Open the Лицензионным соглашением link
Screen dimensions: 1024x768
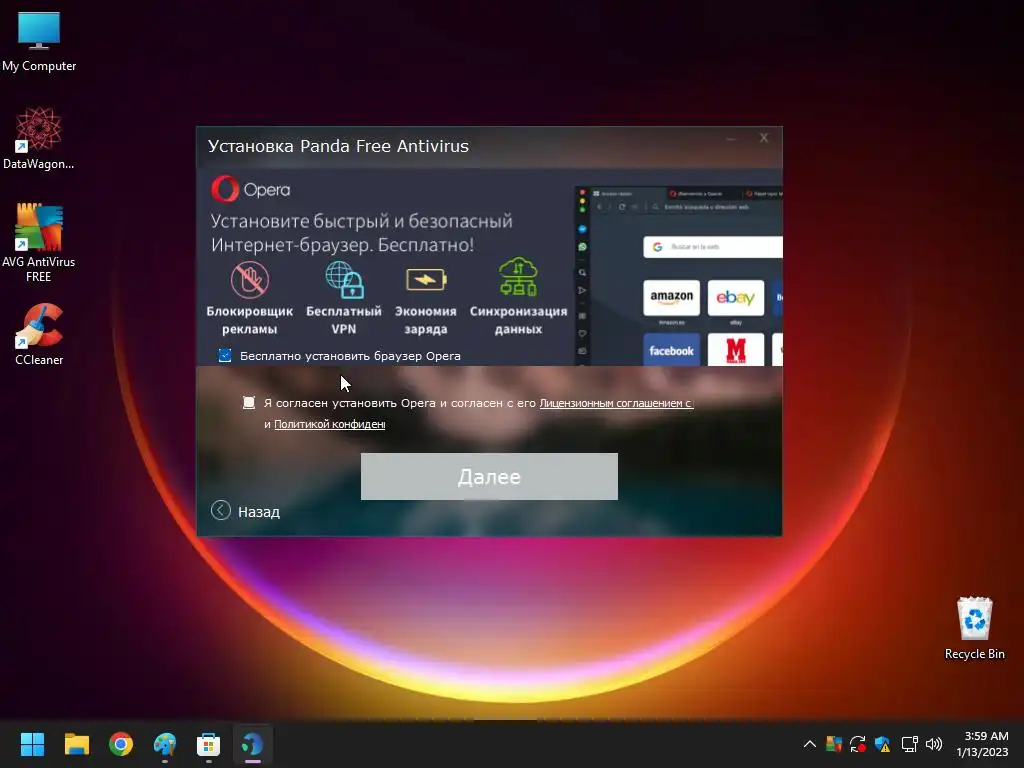(616, 403)
